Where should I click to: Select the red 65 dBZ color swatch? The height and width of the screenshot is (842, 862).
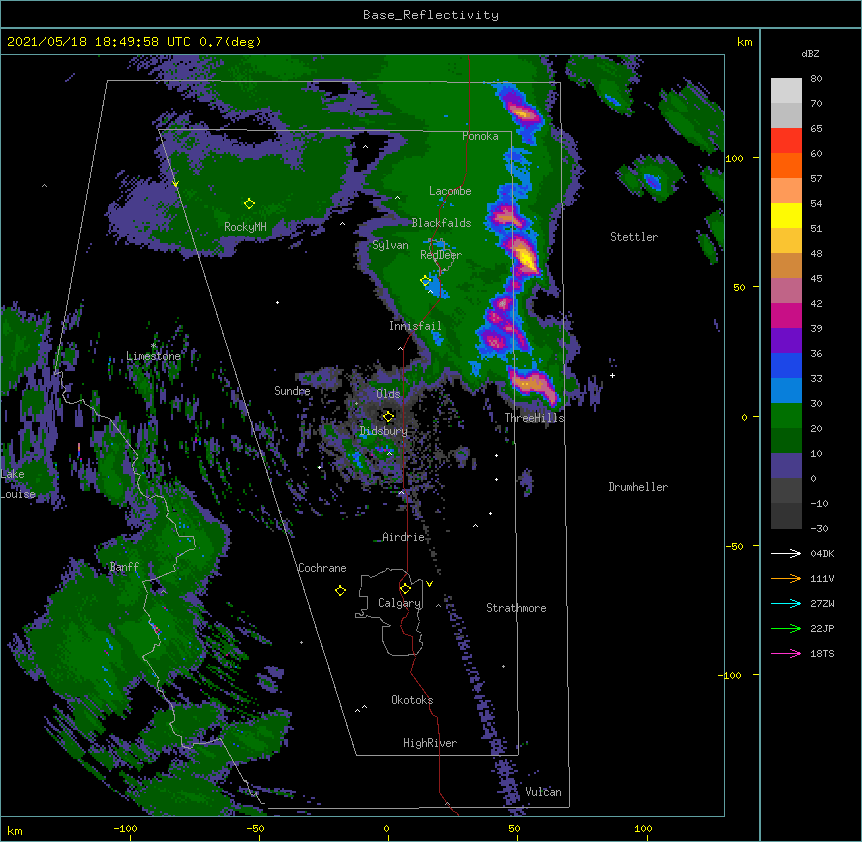point(786,141)
